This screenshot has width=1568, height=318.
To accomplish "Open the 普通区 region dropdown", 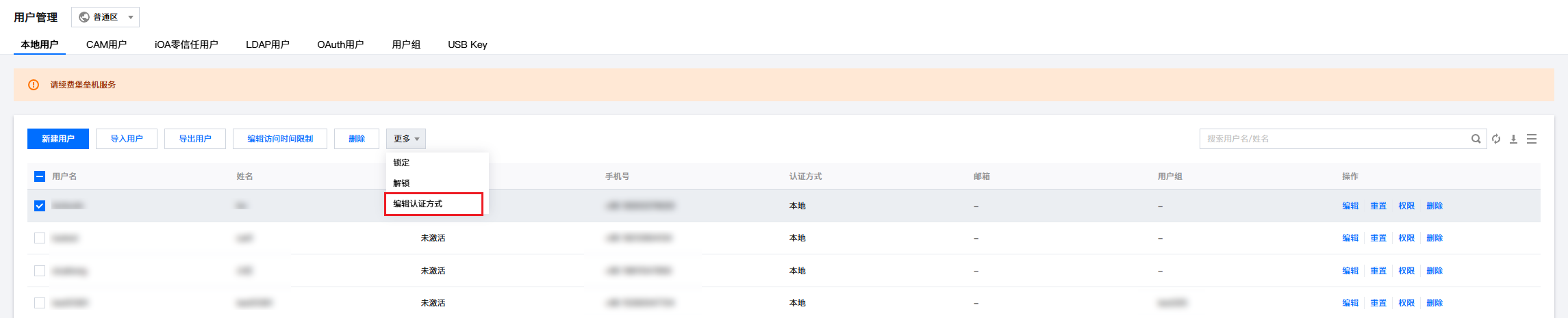I will (x=105, y=17).
